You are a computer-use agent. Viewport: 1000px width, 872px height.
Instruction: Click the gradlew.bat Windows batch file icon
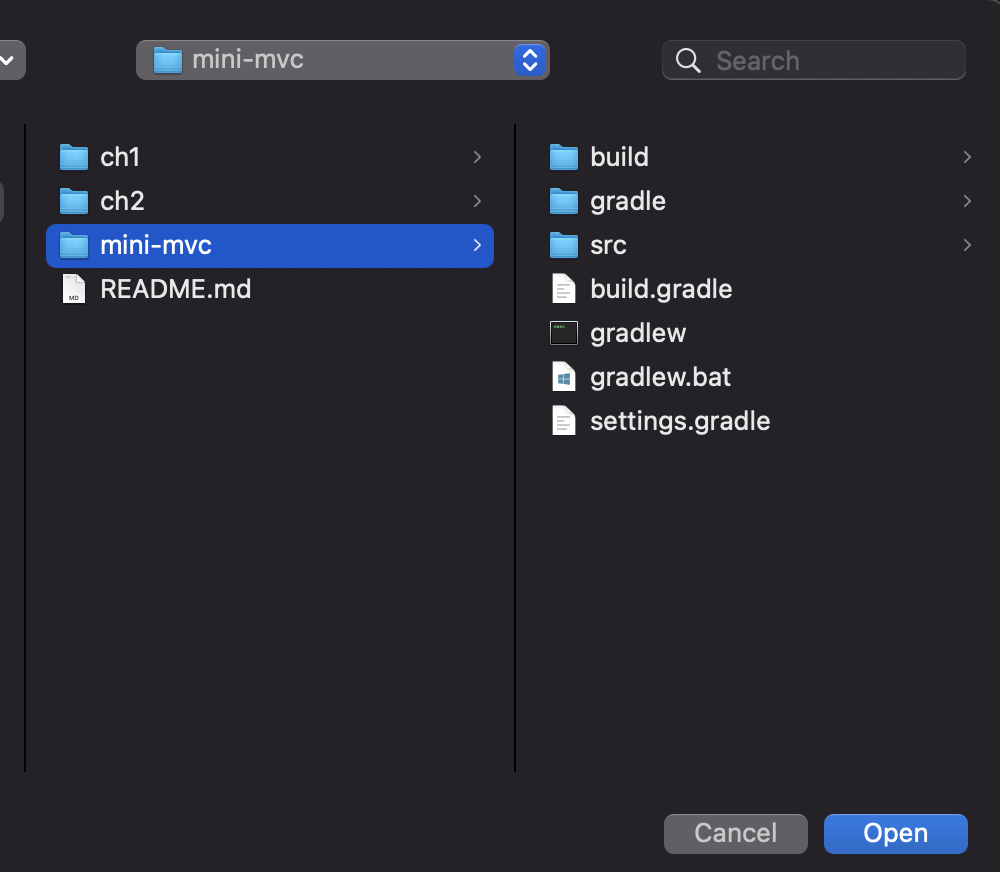[x=564, y=377]
